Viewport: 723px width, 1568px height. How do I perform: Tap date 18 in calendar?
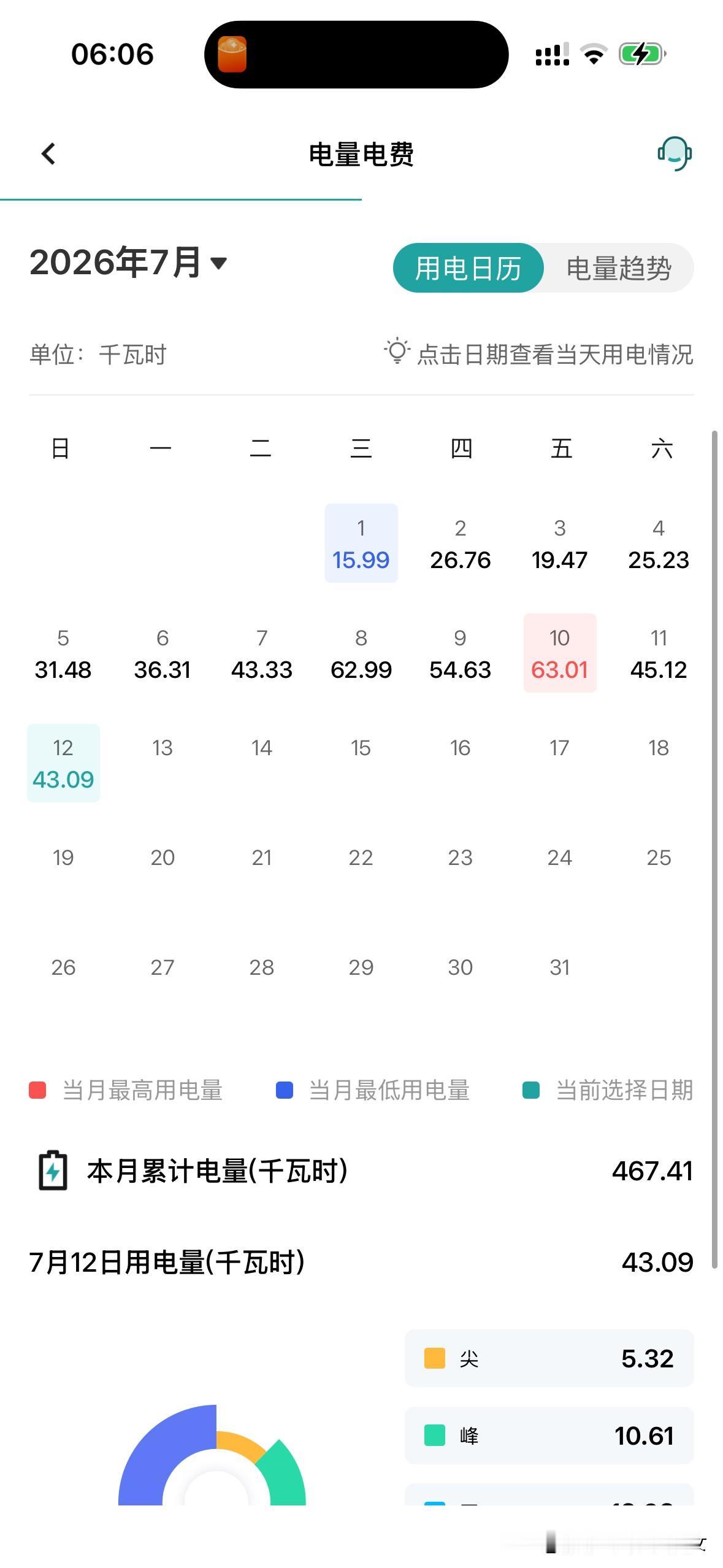click(x=659, y=748)
